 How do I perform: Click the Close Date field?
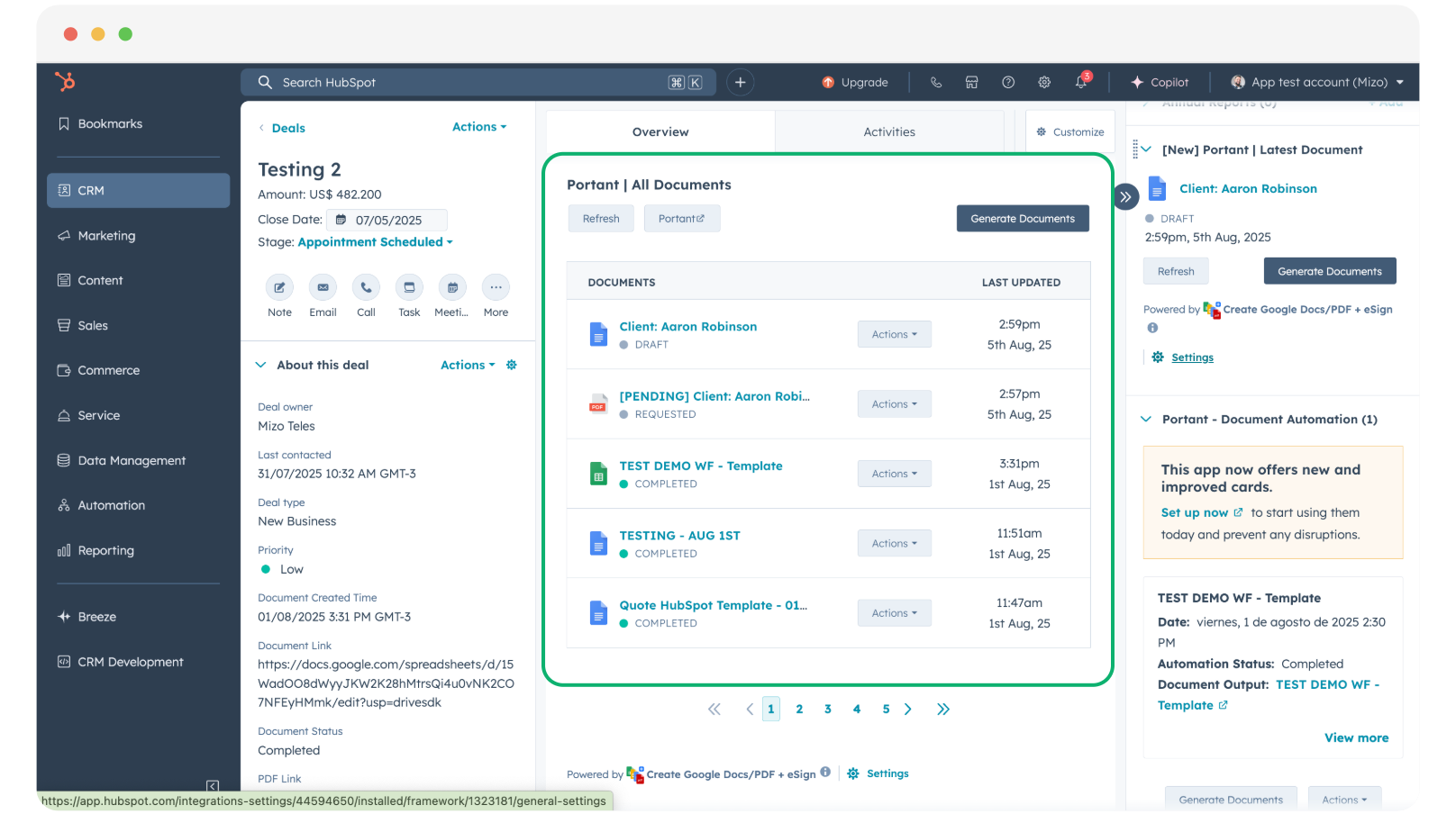click(387, 220)
